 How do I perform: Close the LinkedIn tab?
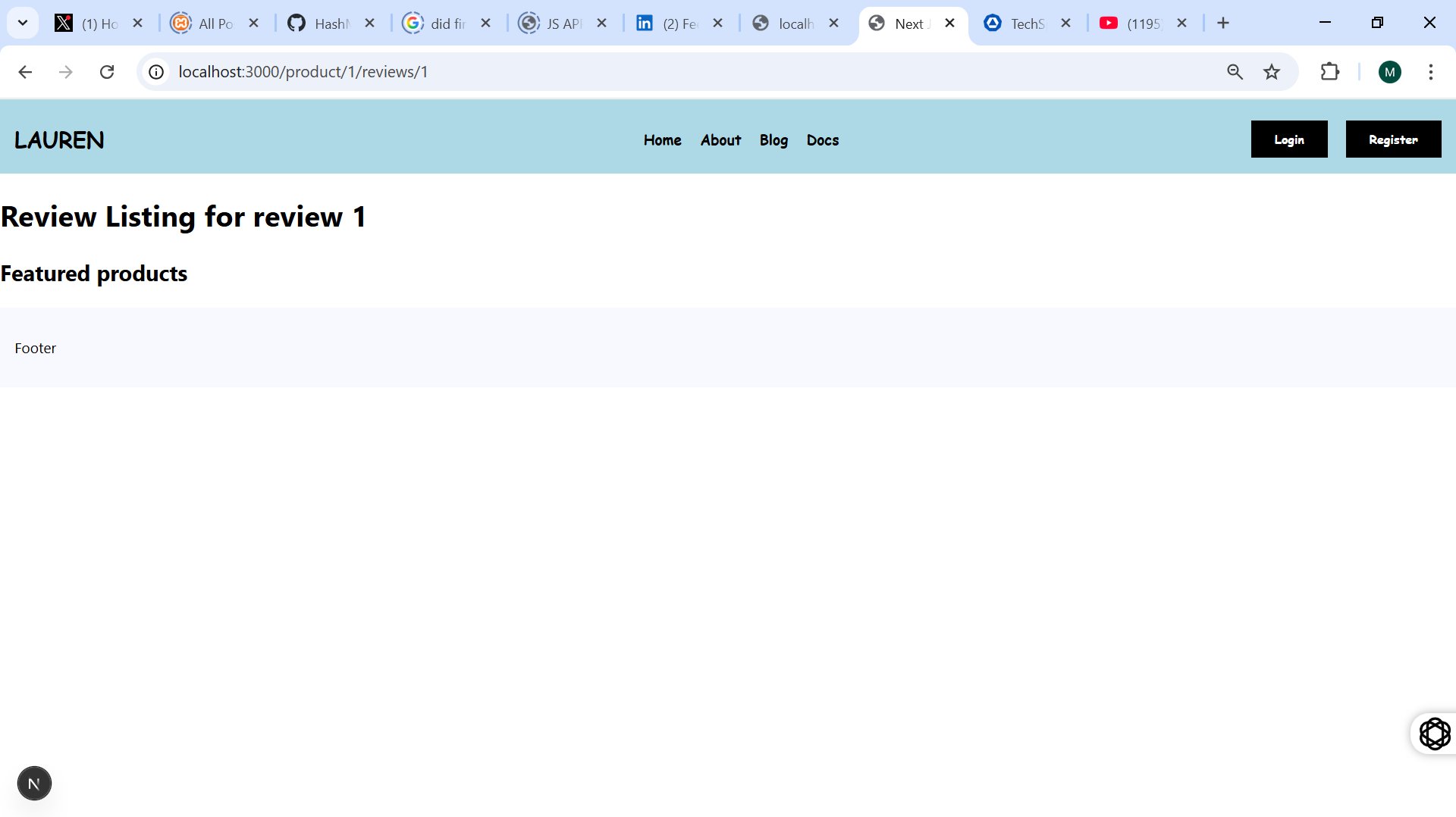tap(718, 23)
